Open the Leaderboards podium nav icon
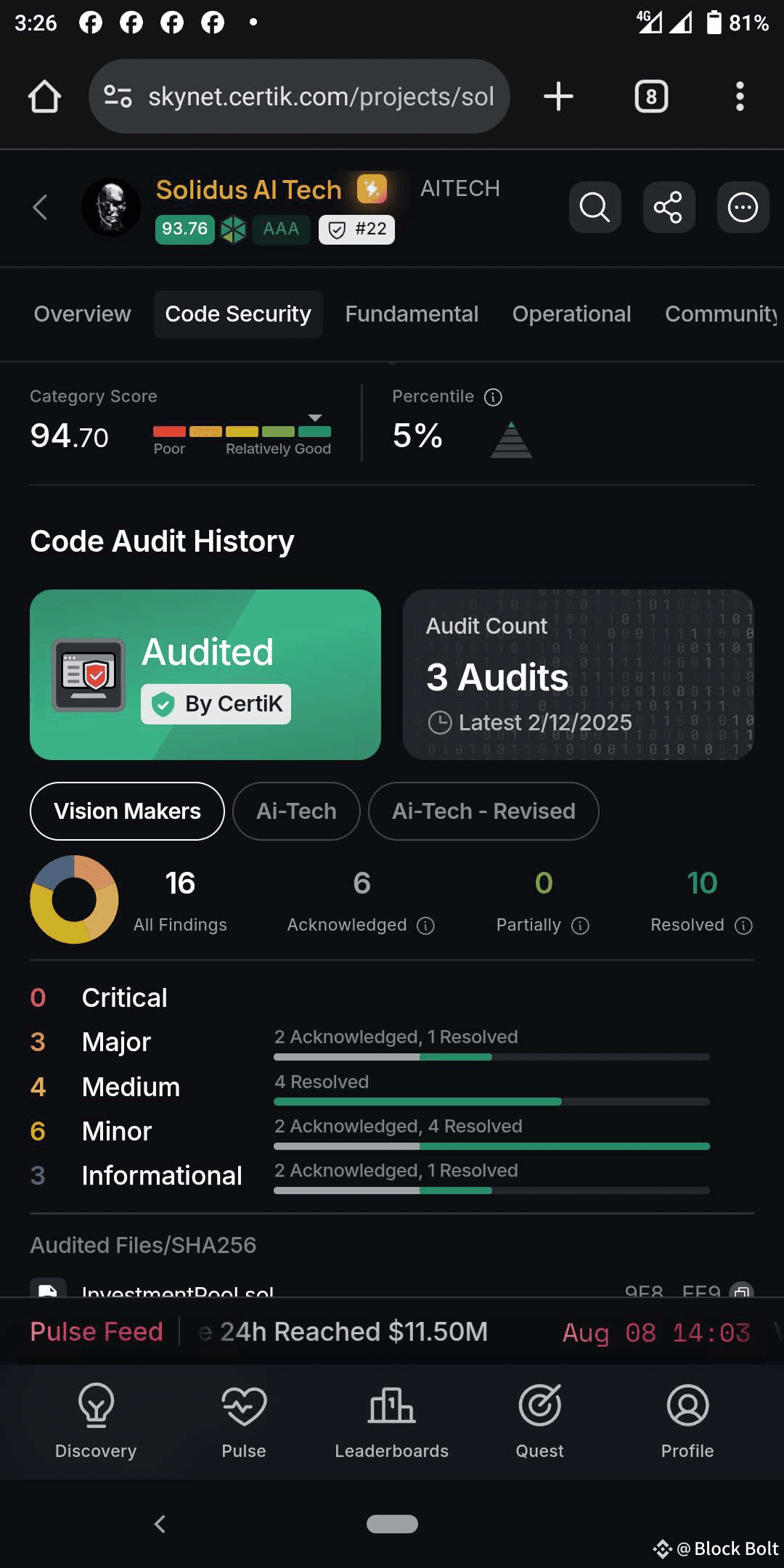Image resolution: width=784 pixels, height=1568 pixels. point(392,1405)
